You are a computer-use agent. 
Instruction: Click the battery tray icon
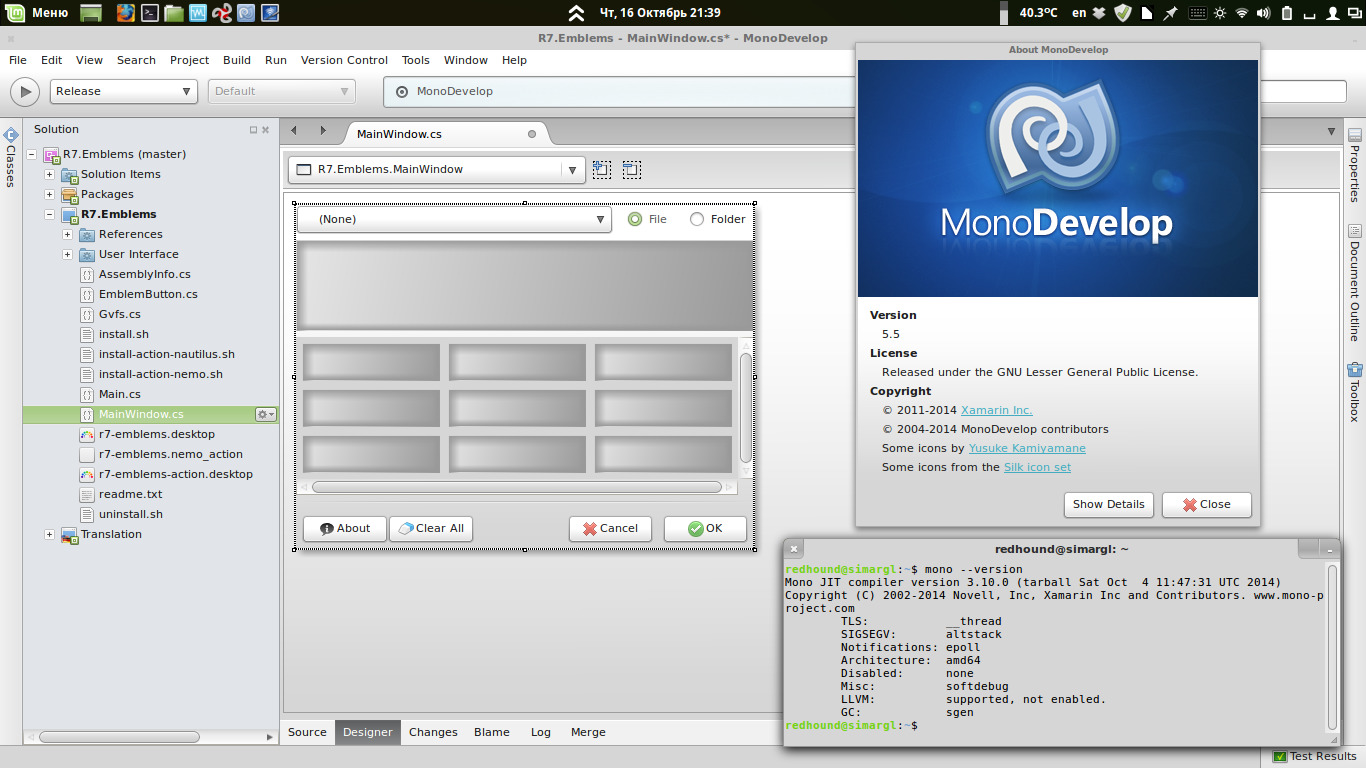pos(1287,13)
